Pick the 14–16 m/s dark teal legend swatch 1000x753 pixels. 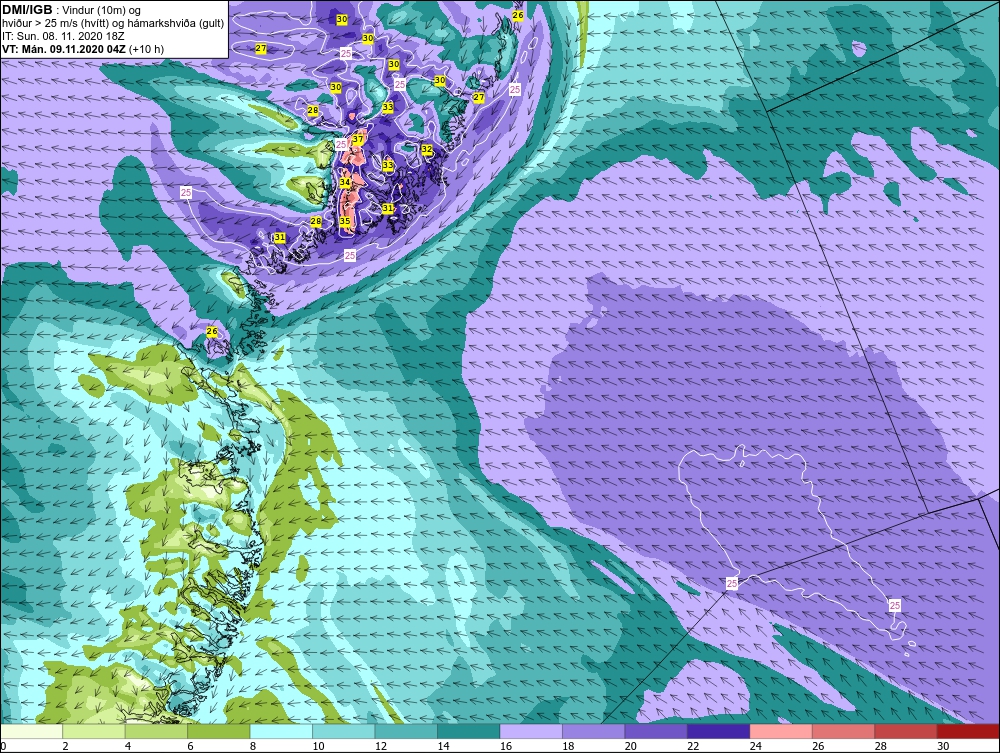469,731
